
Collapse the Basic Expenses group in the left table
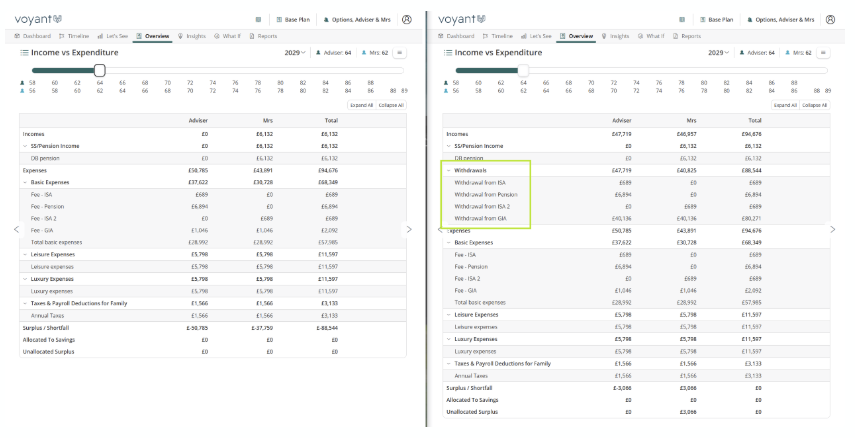tap(26, 182)
